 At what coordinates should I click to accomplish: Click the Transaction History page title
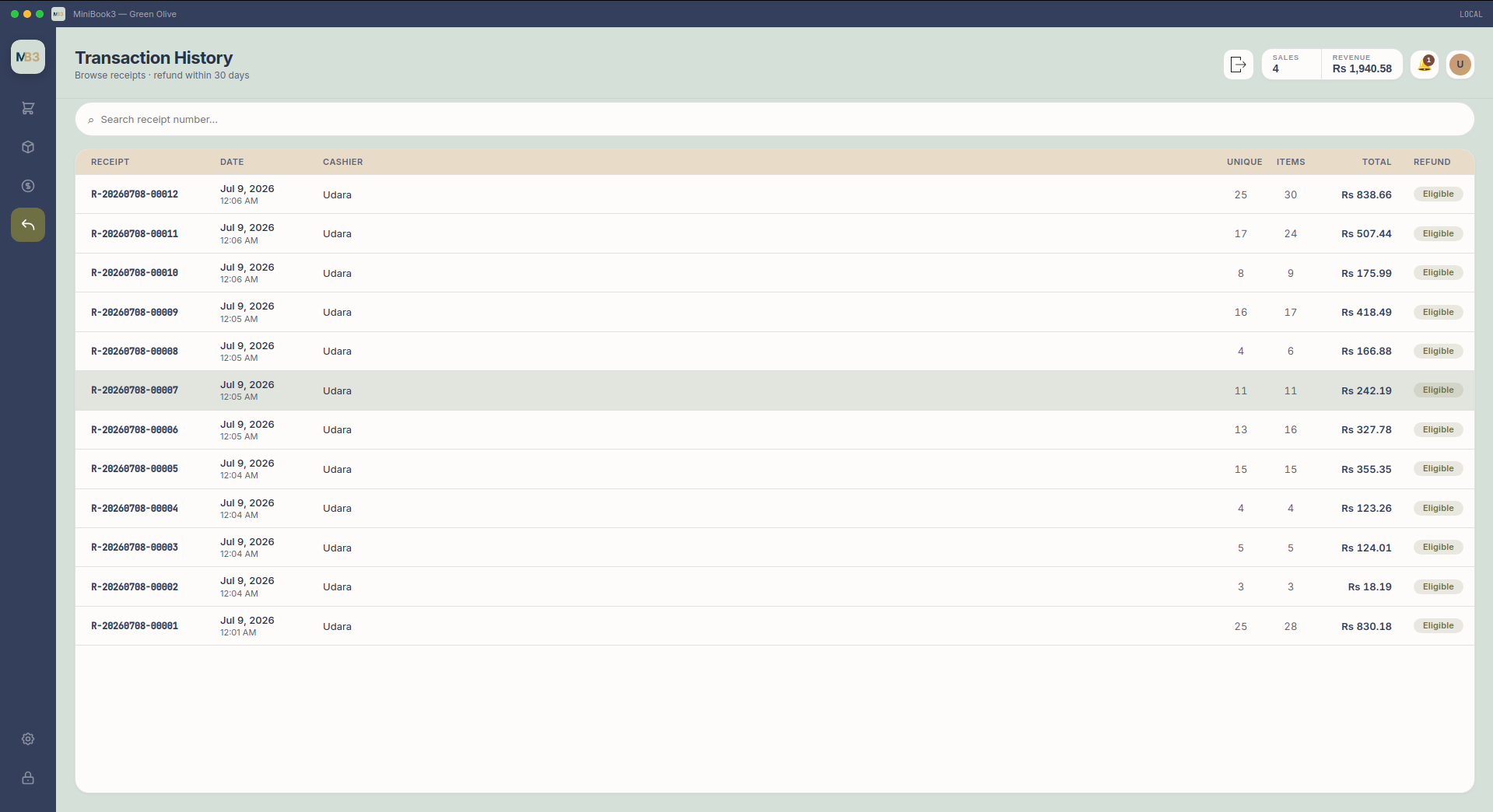tap(154, 58)
